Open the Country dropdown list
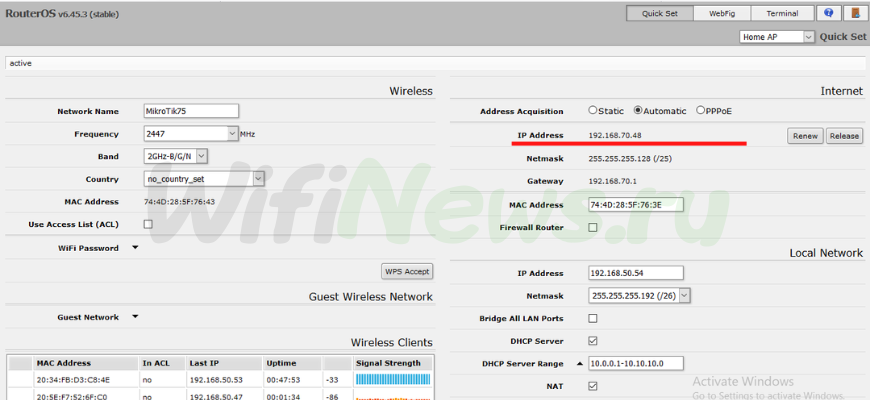870x400 pixels. tap(258, 179)
